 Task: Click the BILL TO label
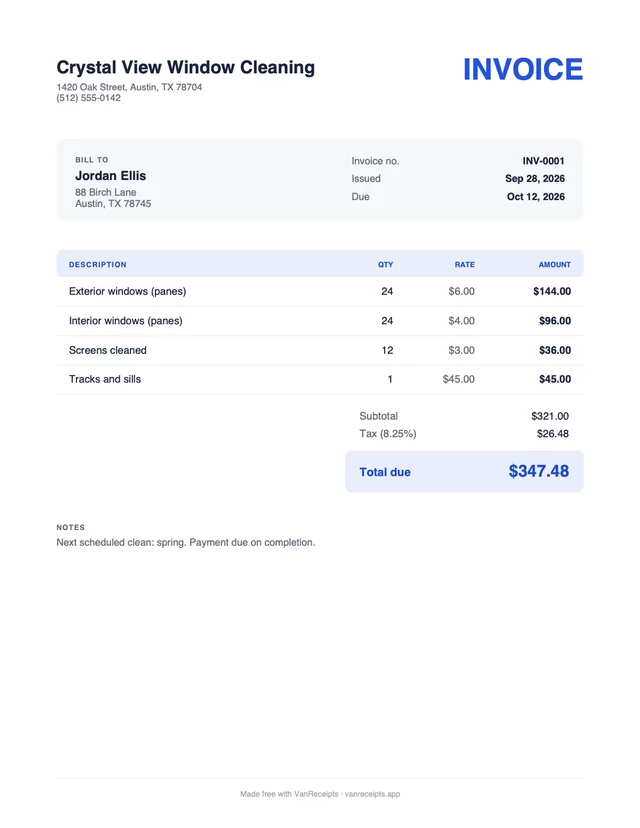pos(92,159)
